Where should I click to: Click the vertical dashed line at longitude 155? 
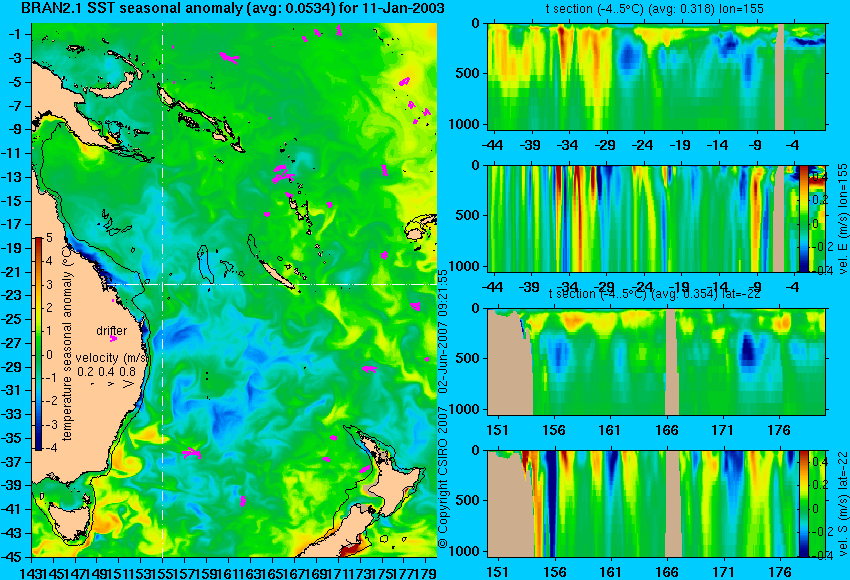[163, 290]
